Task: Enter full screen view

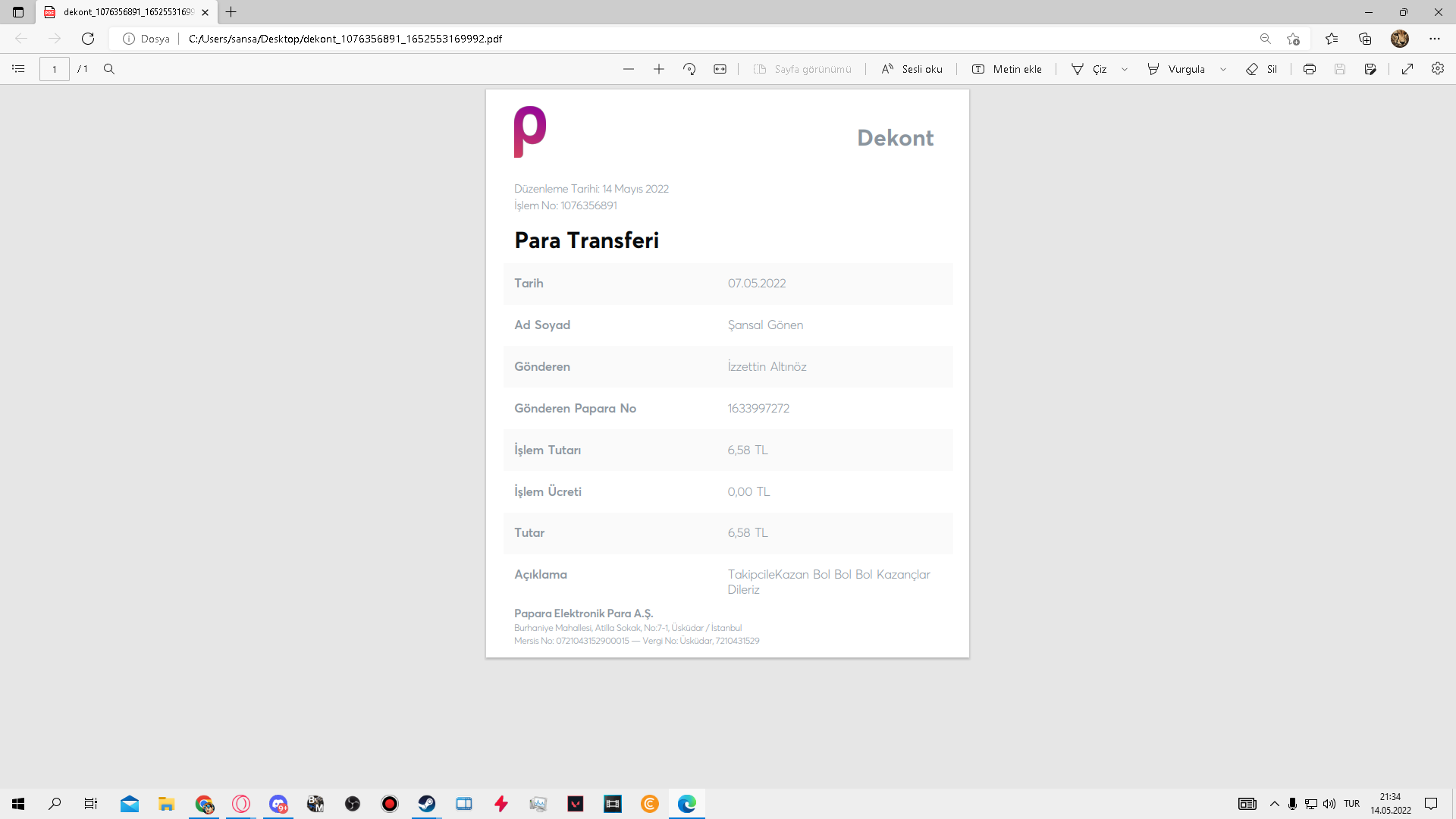Action: tap(1407, 69)
